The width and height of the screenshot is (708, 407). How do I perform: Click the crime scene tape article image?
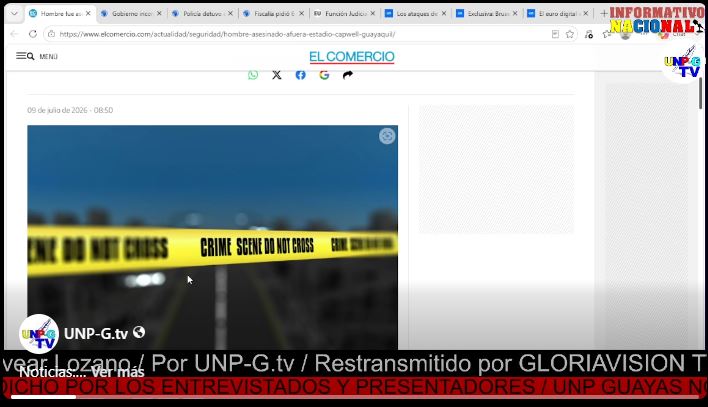click(x=213, y=237)
